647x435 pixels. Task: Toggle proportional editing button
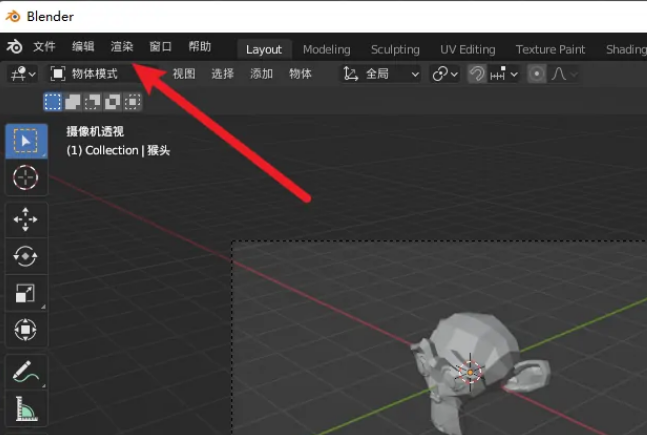(537, 74)
